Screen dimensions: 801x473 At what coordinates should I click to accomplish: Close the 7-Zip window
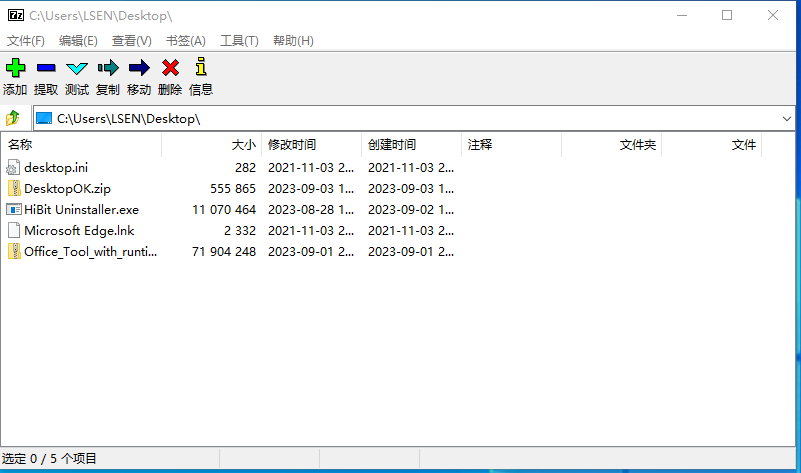pyautogui.click(x=772, y=15)
